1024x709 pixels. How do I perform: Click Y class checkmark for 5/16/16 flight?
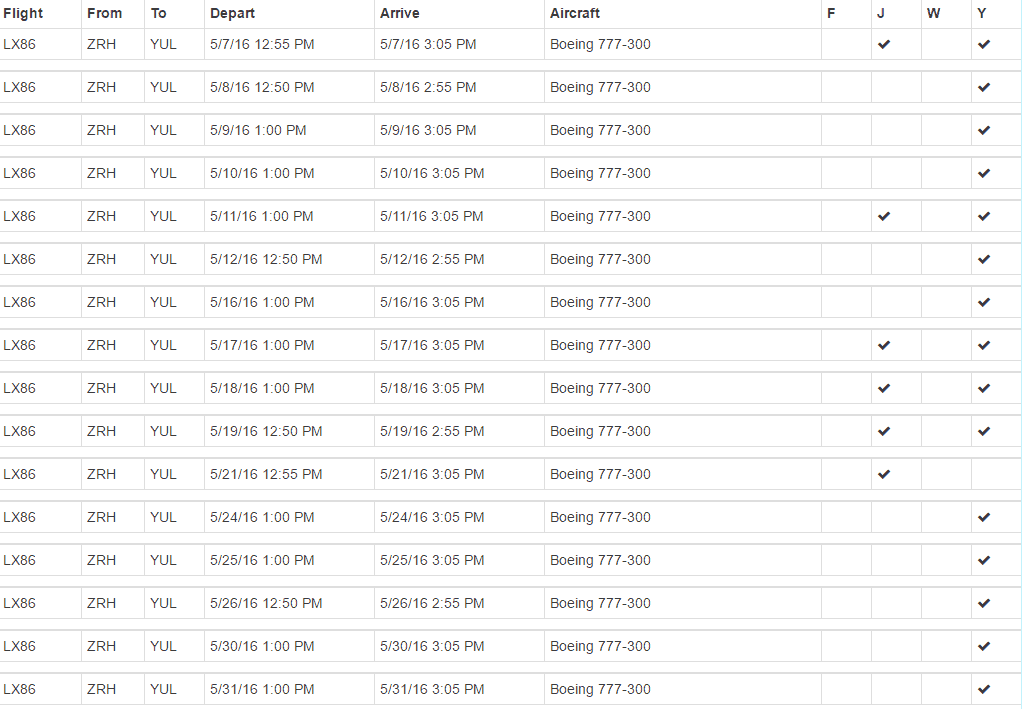click(984, 302)
